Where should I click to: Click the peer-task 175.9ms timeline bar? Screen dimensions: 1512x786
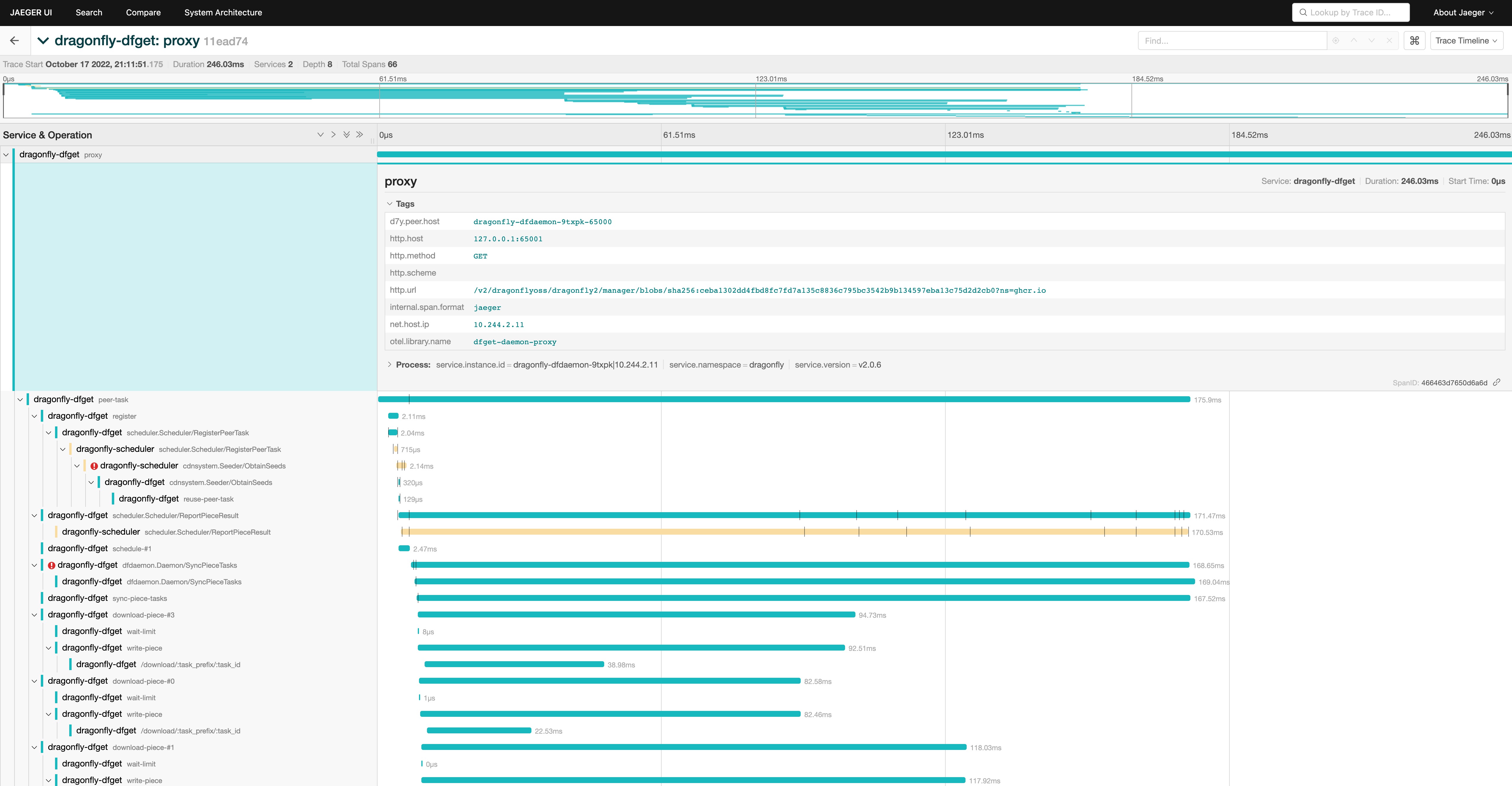[x=784, y=400]
